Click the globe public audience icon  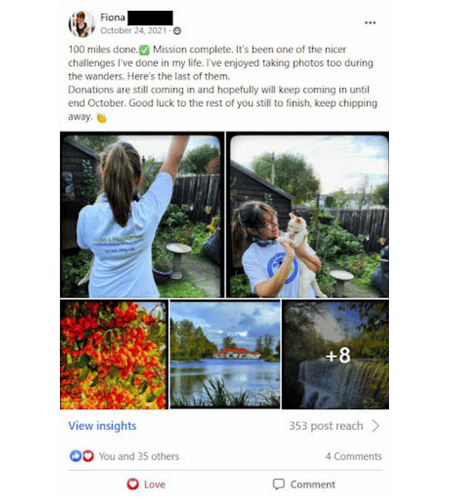[x=177, y=31]
